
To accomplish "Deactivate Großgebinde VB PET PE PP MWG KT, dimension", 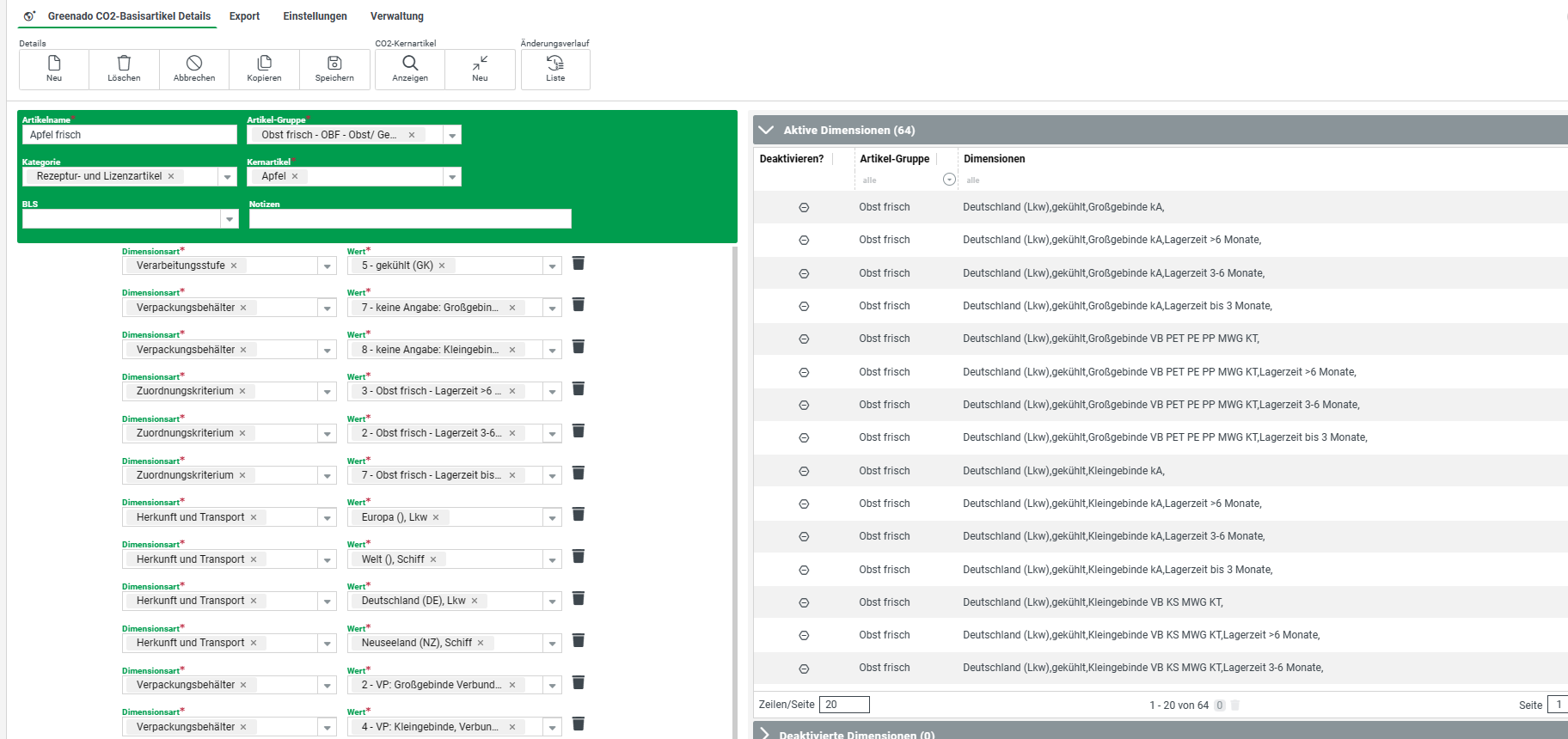I will coord(804,339).
